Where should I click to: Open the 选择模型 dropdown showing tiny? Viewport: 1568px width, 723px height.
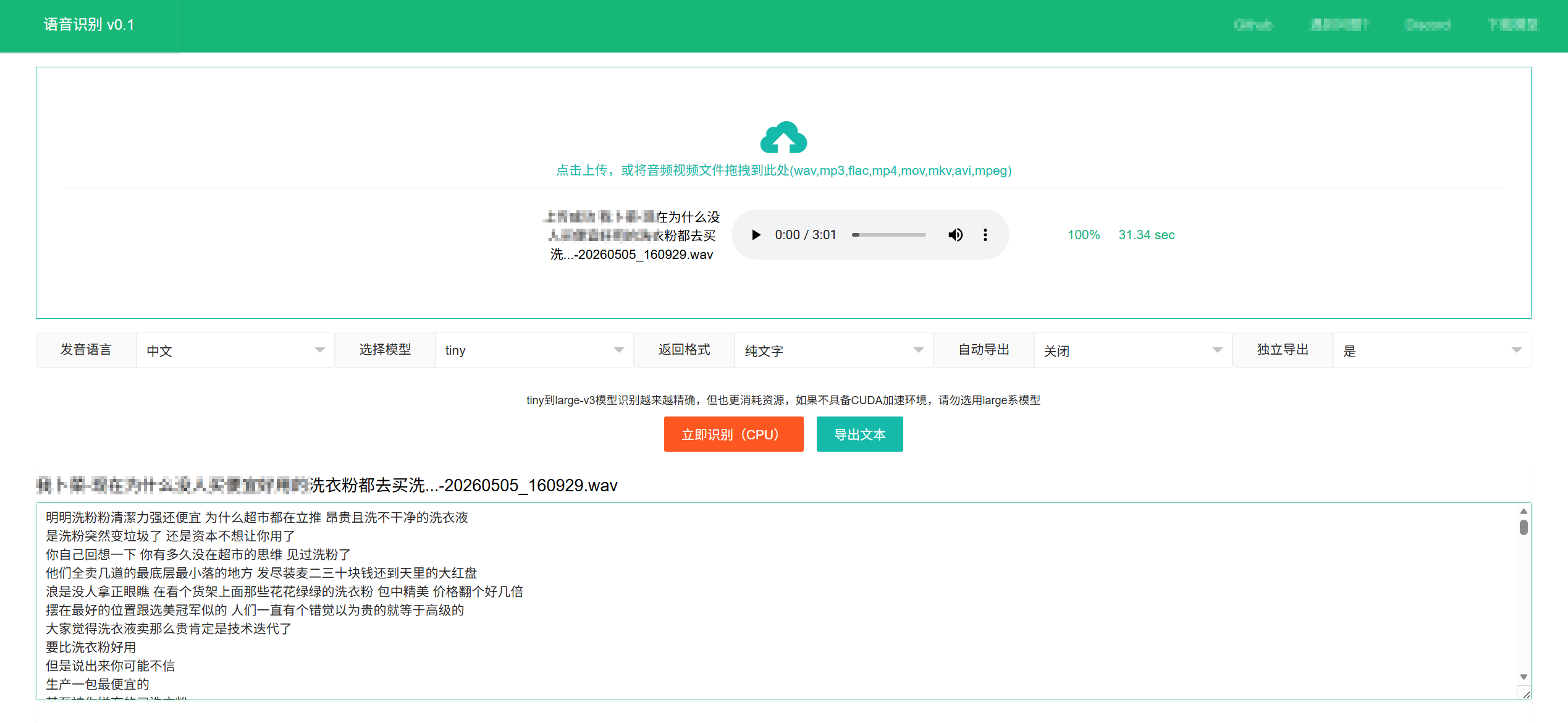[534, 350]
